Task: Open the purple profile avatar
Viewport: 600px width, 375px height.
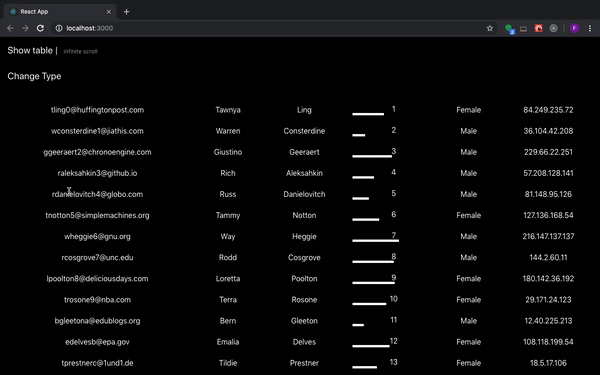Action: point(574,28)
